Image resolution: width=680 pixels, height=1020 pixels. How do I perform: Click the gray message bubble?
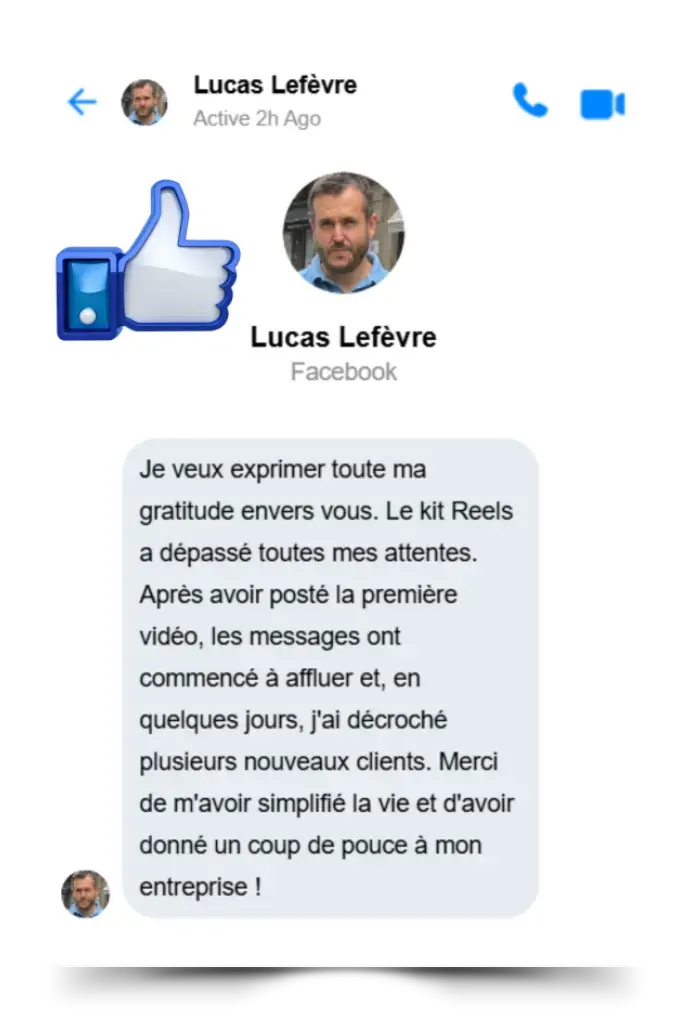(331, 678)
